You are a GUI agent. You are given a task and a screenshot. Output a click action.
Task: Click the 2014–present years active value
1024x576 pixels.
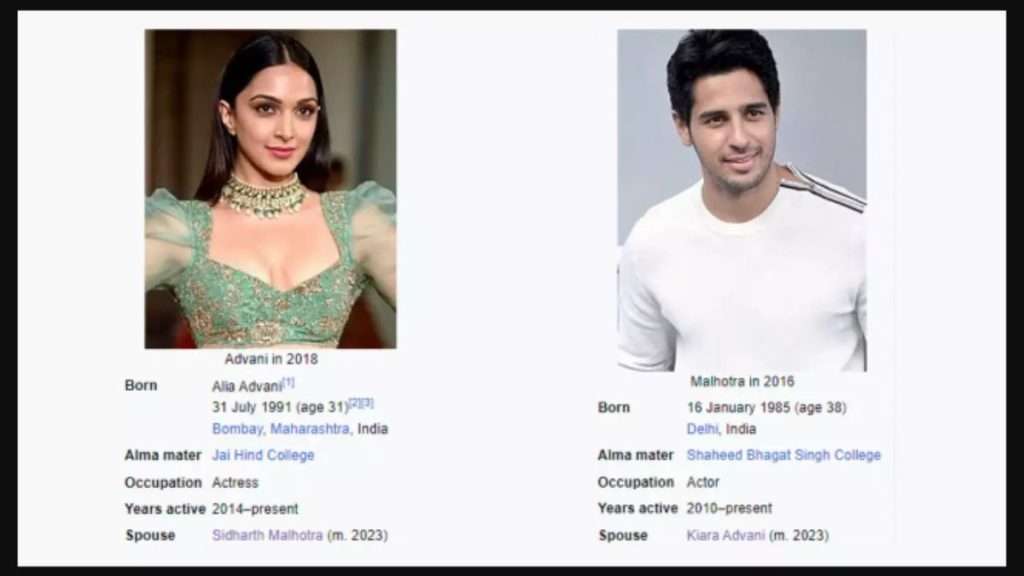(x=255, y=509)
